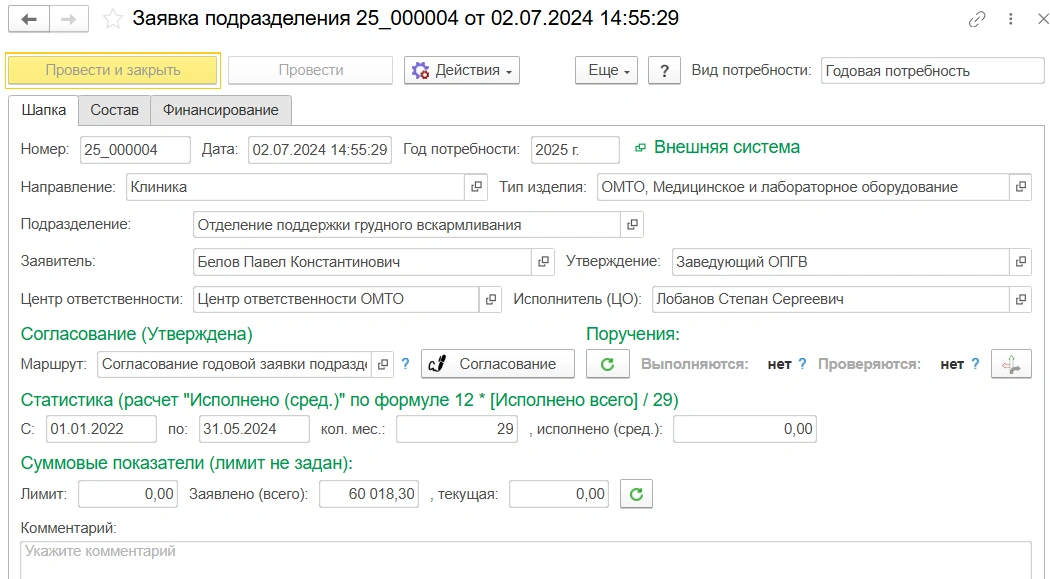Open the three-dot window menu
The height and width of the screenshot is (579, 1050).
pyautogui.click(x=1010, y=19)
